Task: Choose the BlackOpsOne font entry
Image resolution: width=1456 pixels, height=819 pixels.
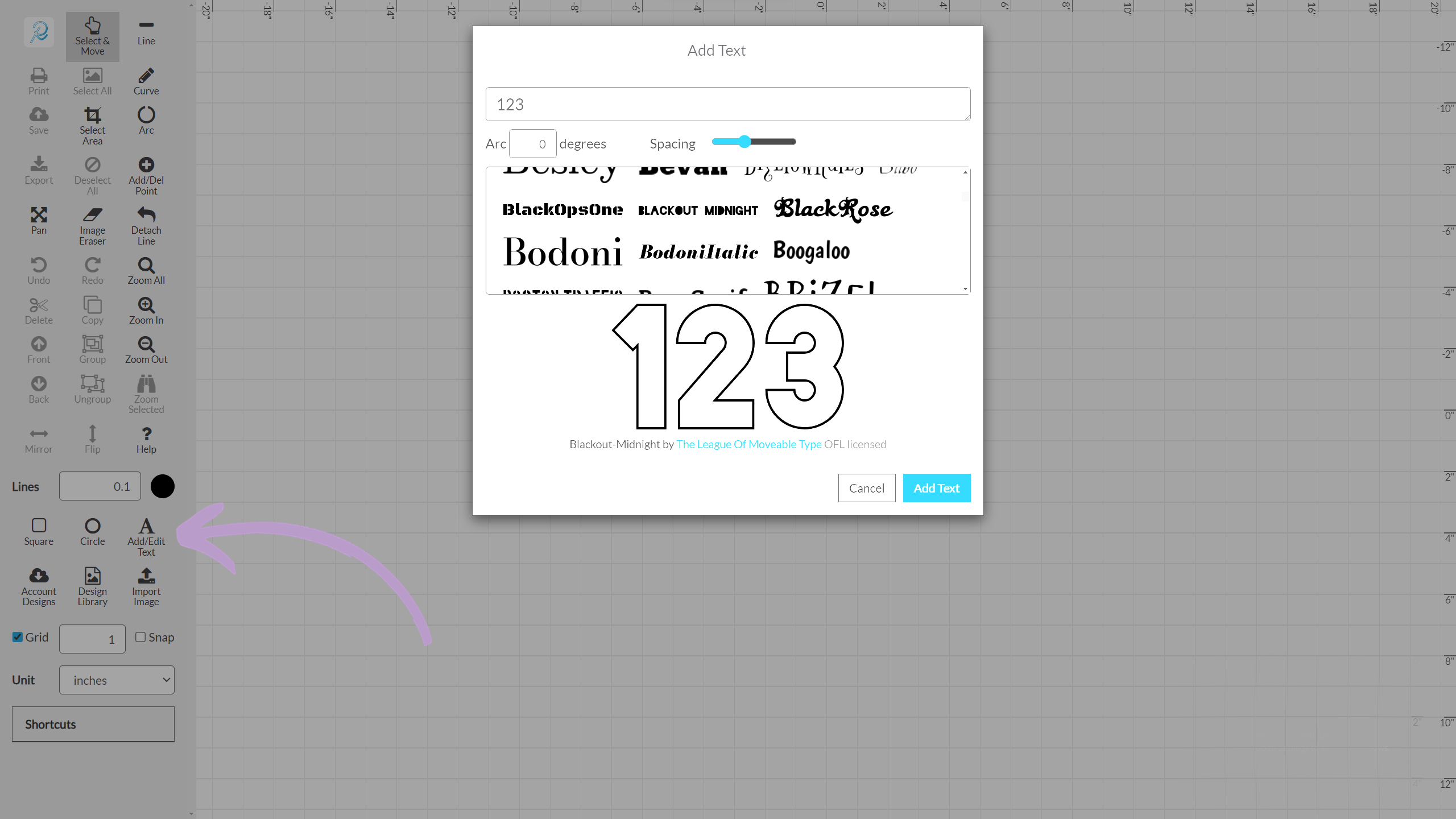Action: click(x=562, y=210)
